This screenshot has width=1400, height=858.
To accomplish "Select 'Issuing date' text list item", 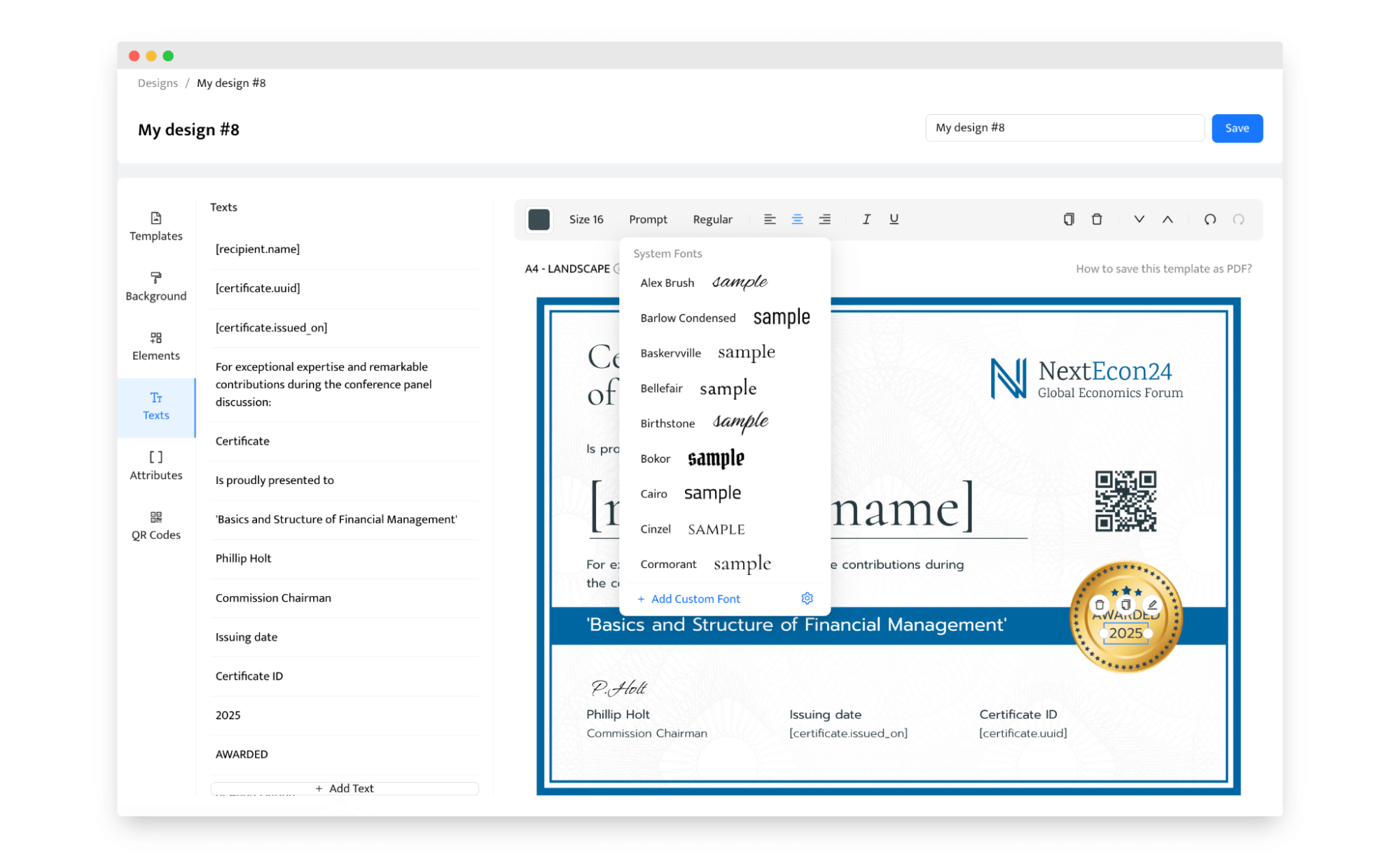I will click(345, 637).
